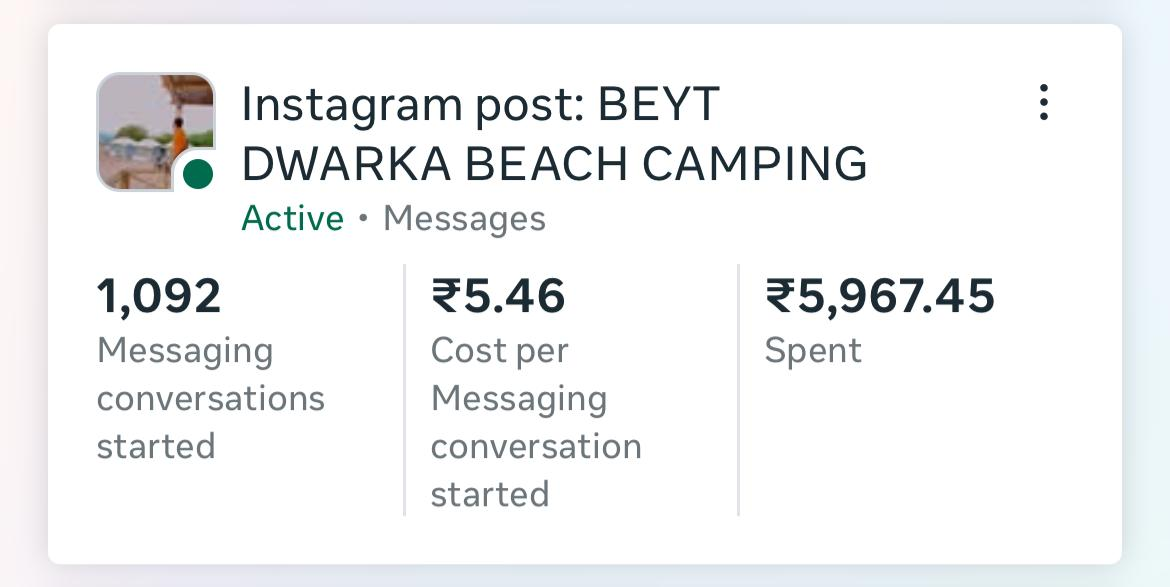Click the word Messaging in middle column
1170x587 pixels.
click(519, 399)
